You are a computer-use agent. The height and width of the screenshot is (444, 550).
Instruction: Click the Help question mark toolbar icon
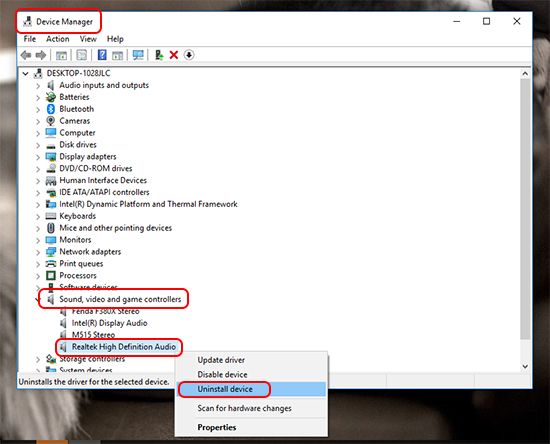click(102, 55)
